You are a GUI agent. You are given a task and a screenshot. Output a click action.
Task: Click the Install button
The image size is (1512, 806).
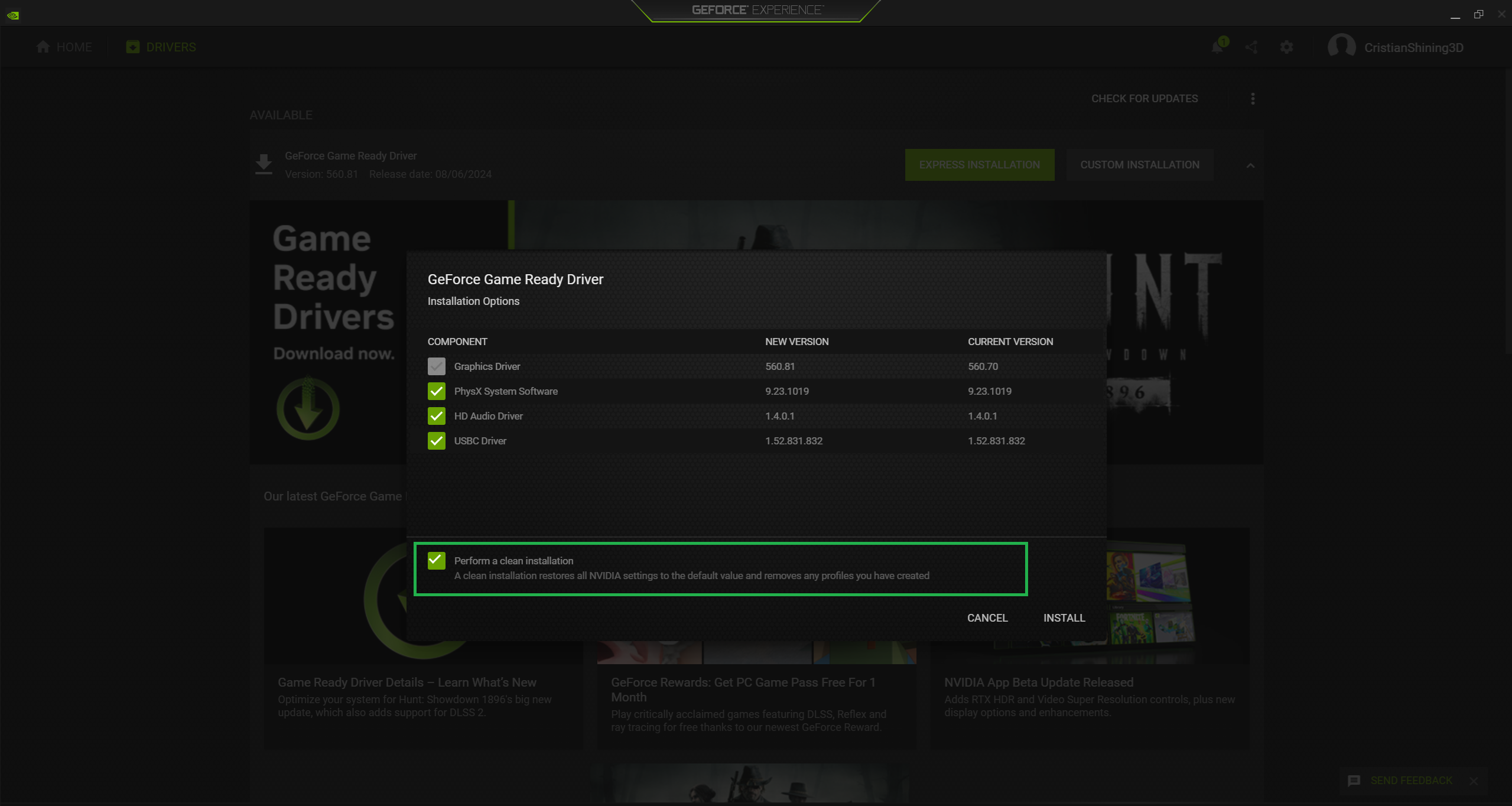point(1064,617)
